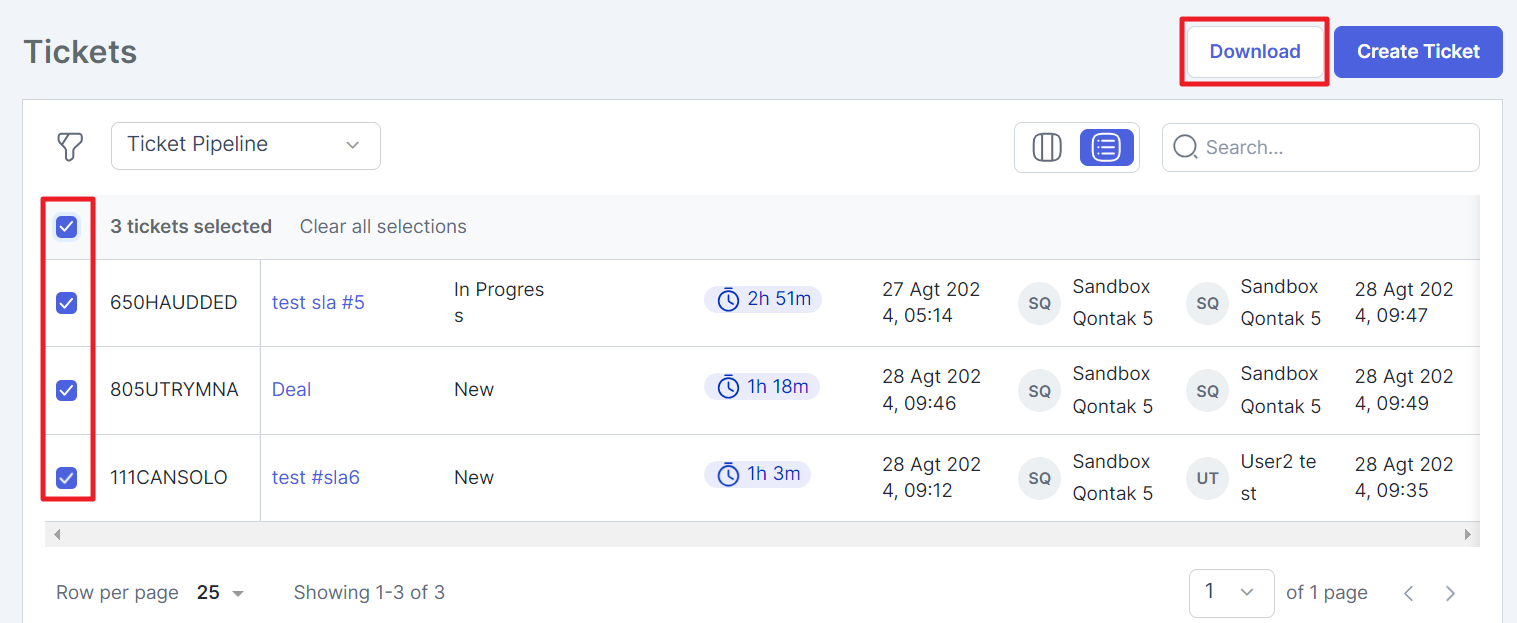This screenshot has height=623, width=1517.
Task: Open the page number selector dropdown
Action: (1231, 593)
